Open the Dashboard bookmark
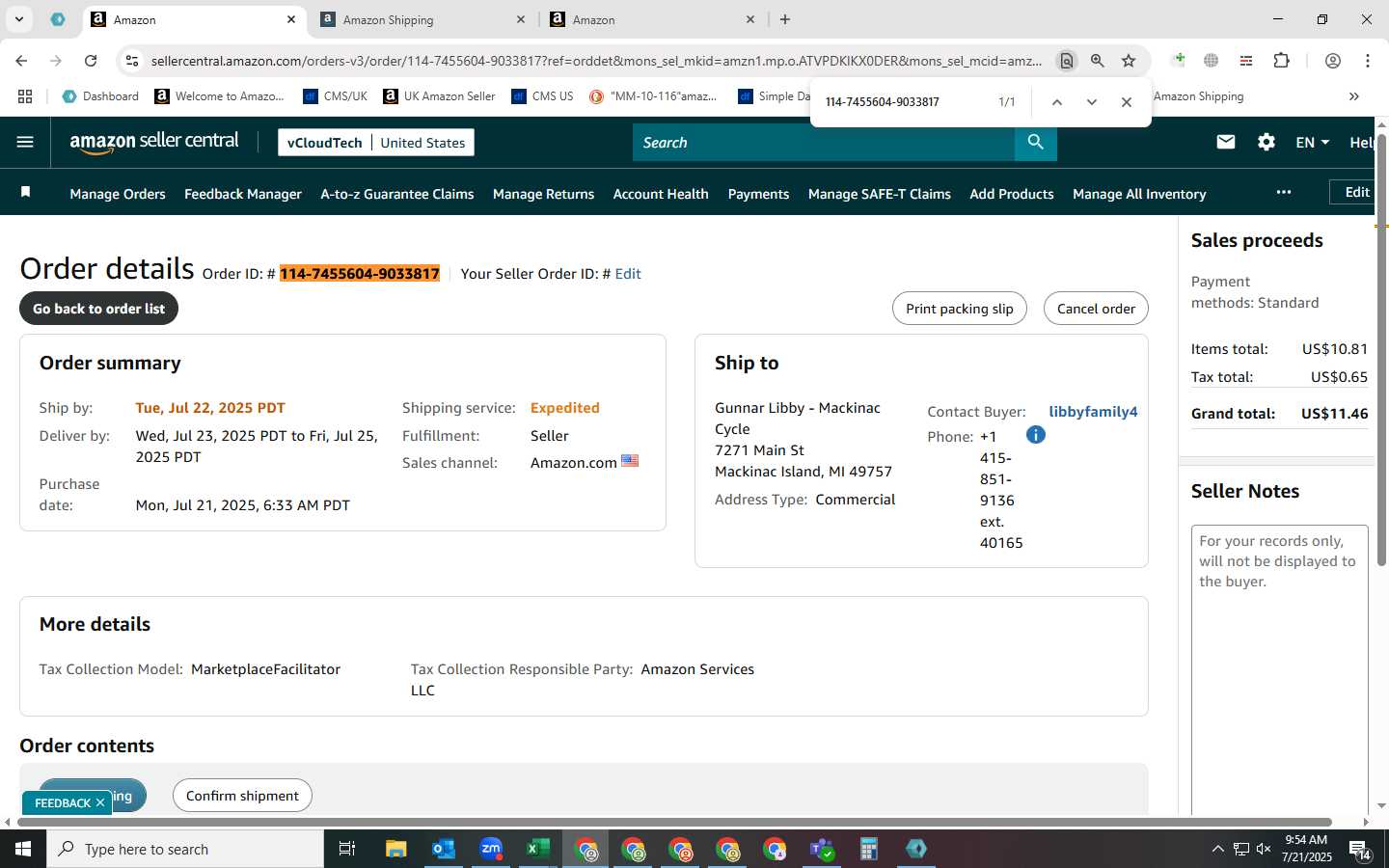Viewport: 1389px width, 868px height. [100, 96]
